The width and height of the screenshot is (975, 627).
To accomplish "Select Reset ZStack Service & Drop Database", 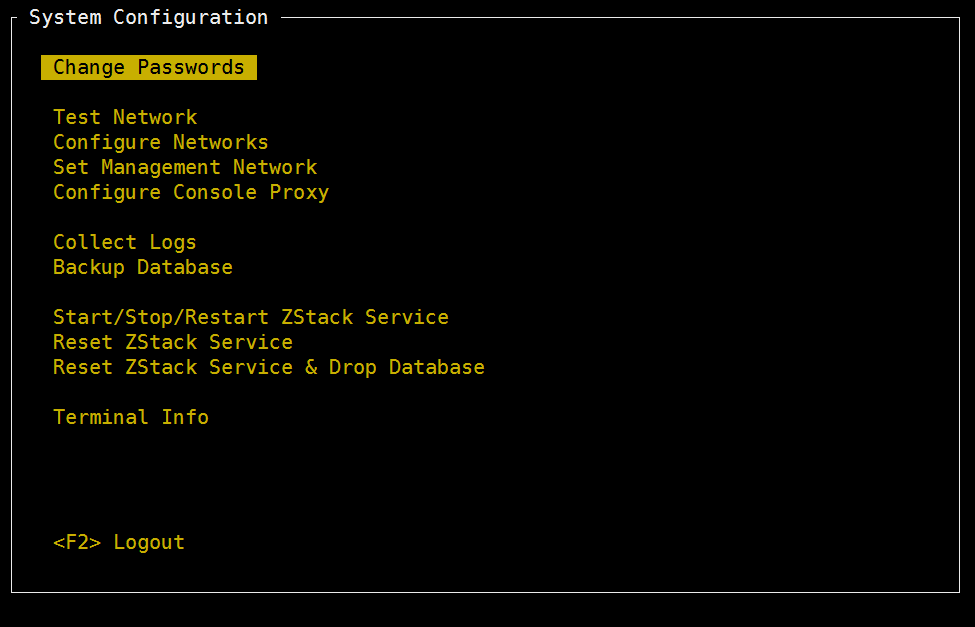I will (x=269, y=367).
